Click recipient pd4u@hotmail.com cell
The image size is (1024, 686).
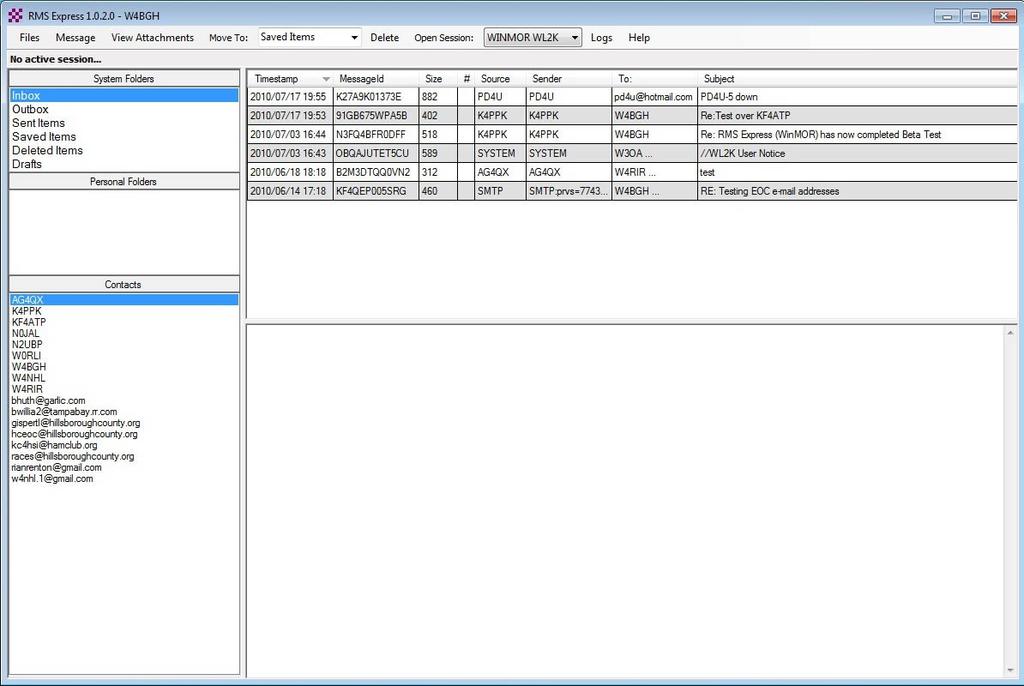pos(654,97)
